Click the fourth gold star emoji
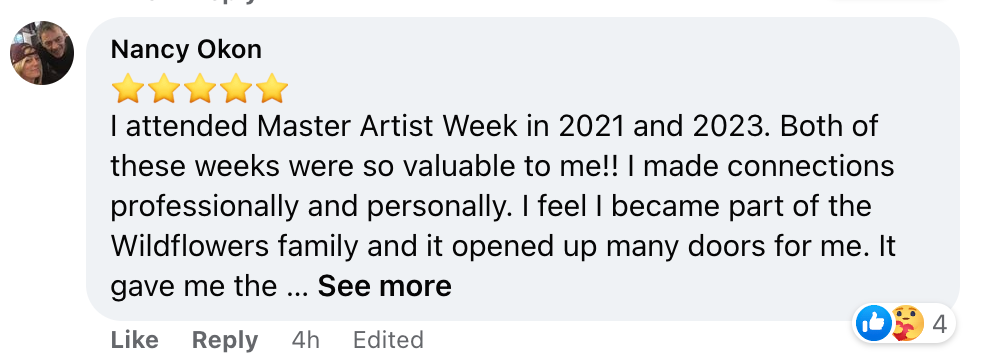The height and width of the screenshot is (362, 990). (236, 88)
